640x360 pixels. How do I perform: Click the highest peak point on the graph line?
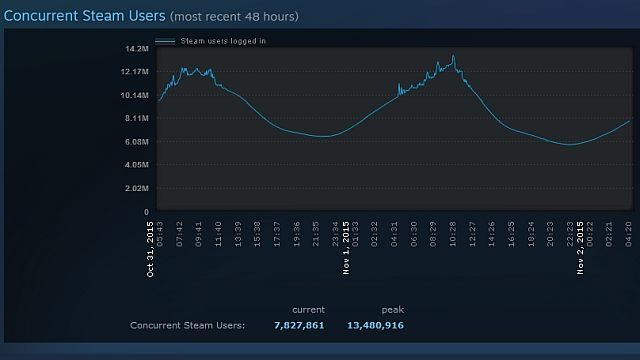point(453,55)
